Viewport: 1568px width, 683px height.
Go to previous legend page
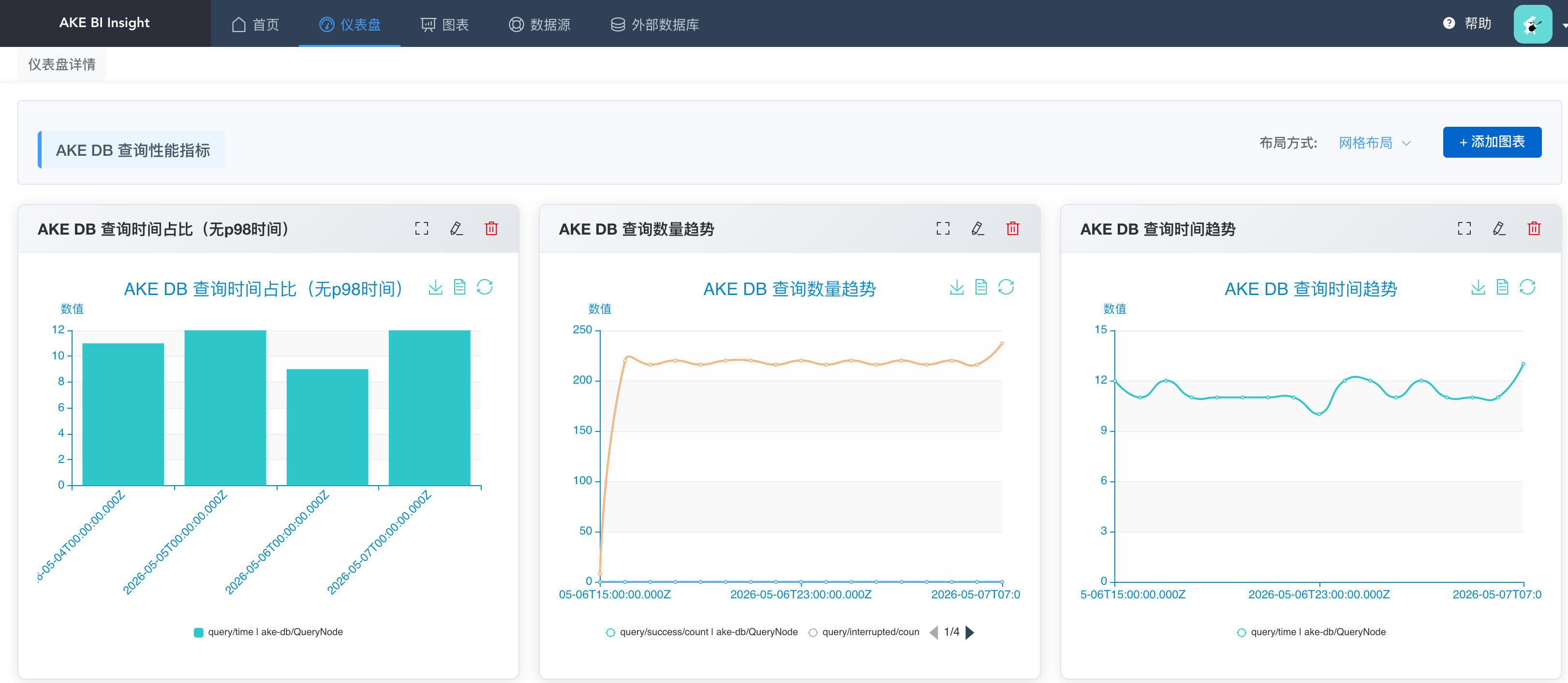pos(934,633)
